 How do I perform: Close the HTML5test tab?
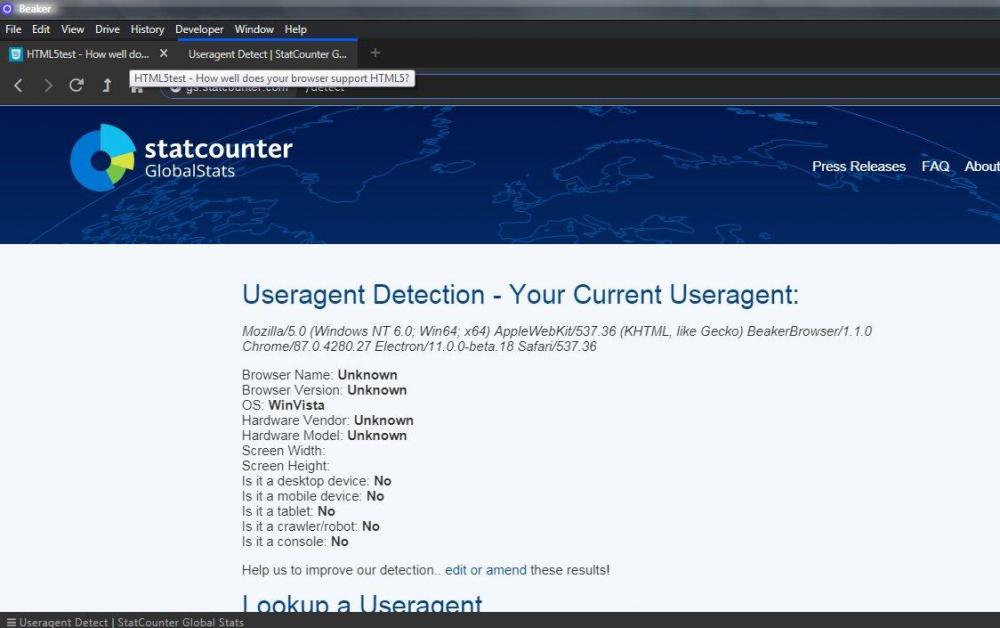(164, 53)
